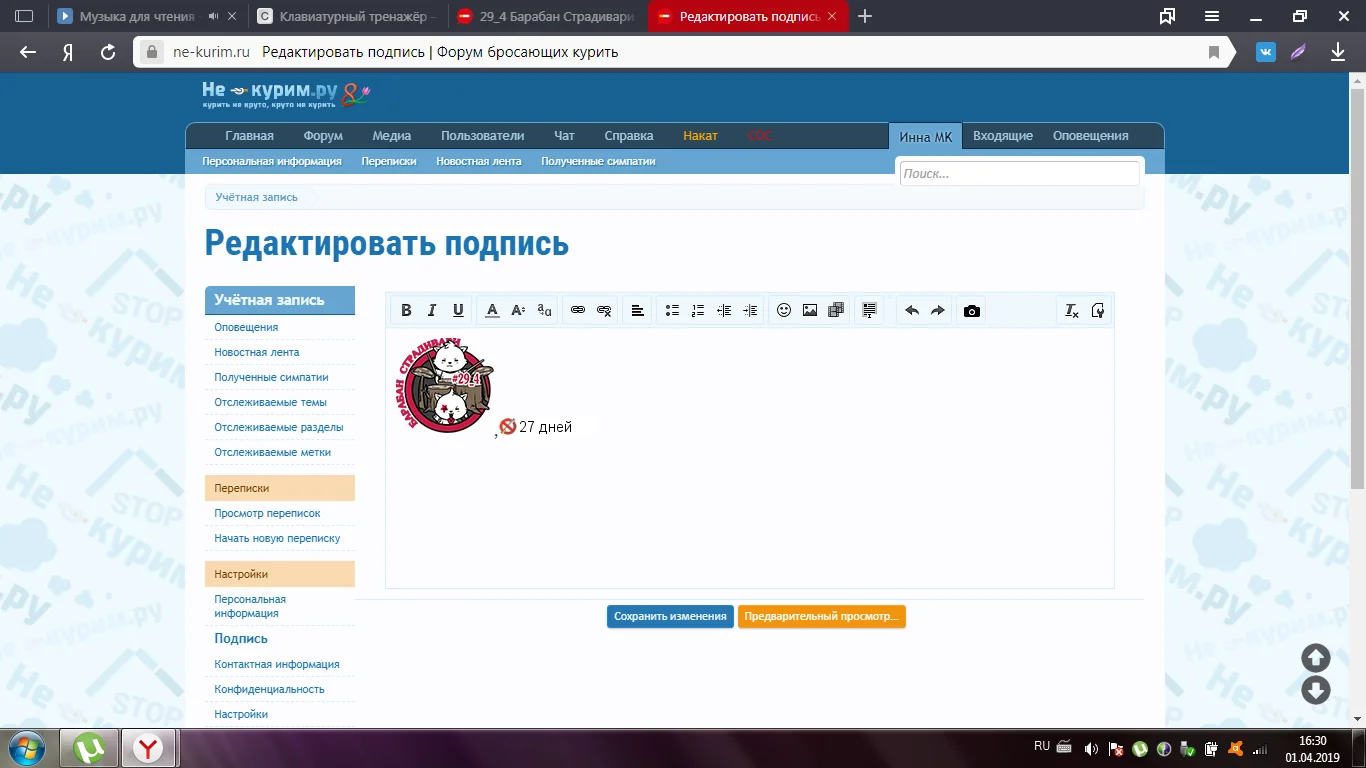The width and height of the screenshot is (1366, 768).
Task: Click the camera icon in the toolbar
Action: click(971, 311)
